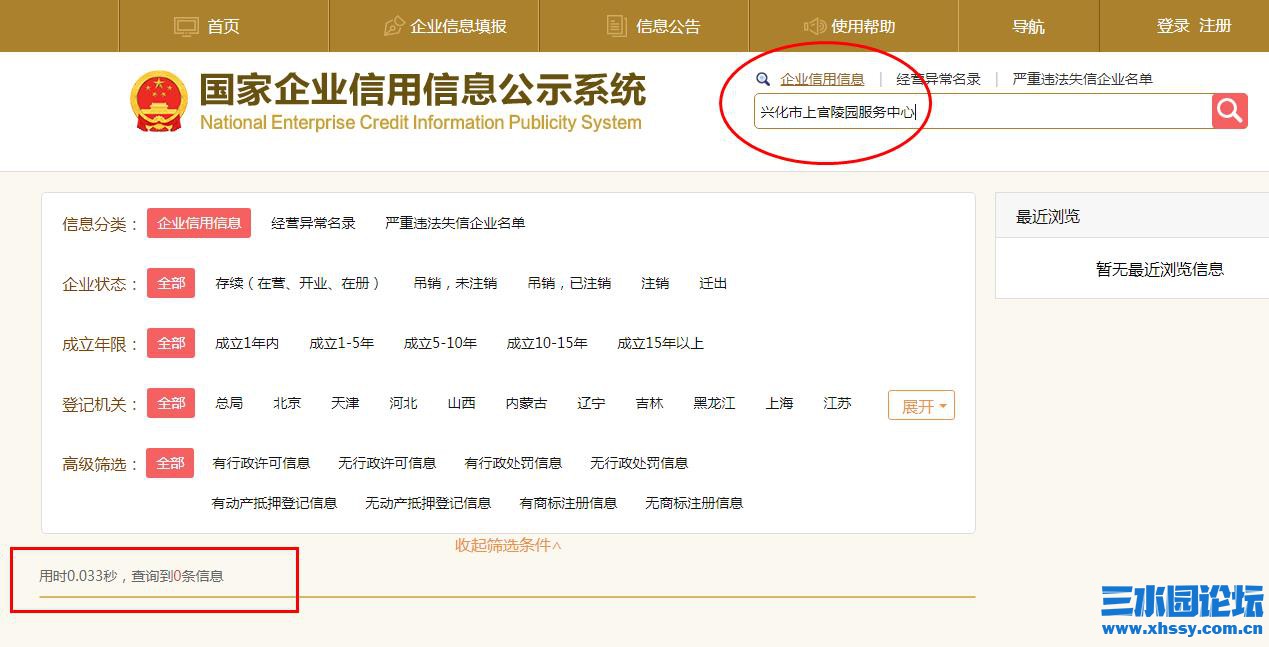Filter by 有行政许可信息
Image resolution: width=1269 pixels, height=647 pixels.
(x=261, y=463)
